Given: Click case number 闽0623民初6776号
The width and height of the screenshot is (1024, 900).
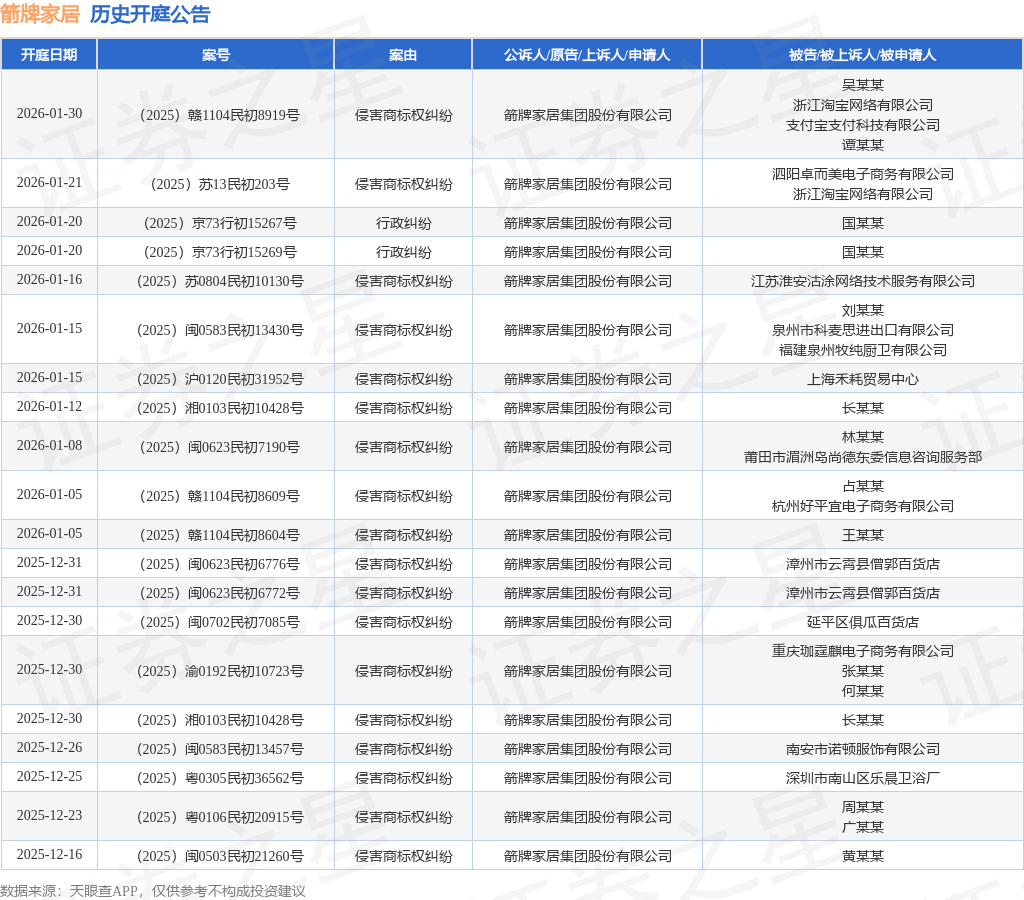Looking at the screenshot, I should [x=219, y=564].
